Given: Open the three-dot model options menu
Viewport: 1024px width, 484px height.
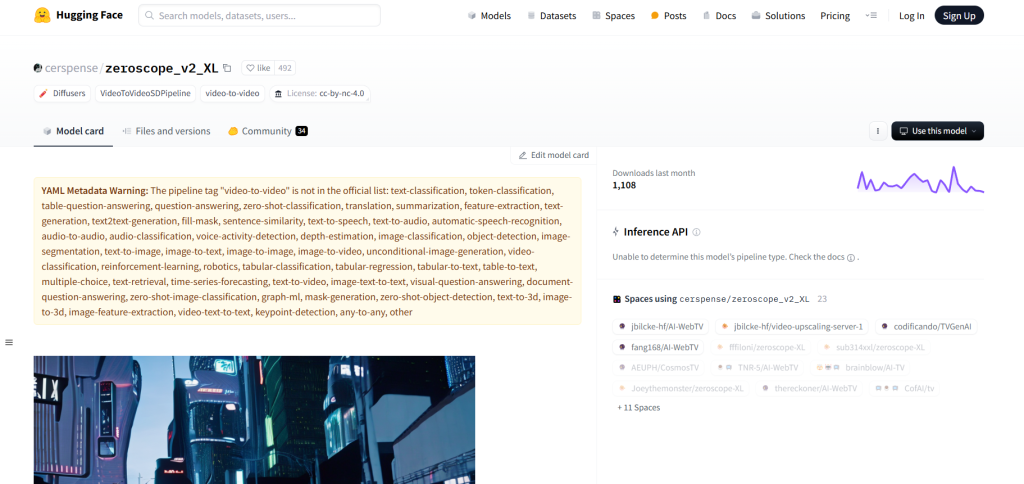Looking at the screenshot, I should coord(877,131).
